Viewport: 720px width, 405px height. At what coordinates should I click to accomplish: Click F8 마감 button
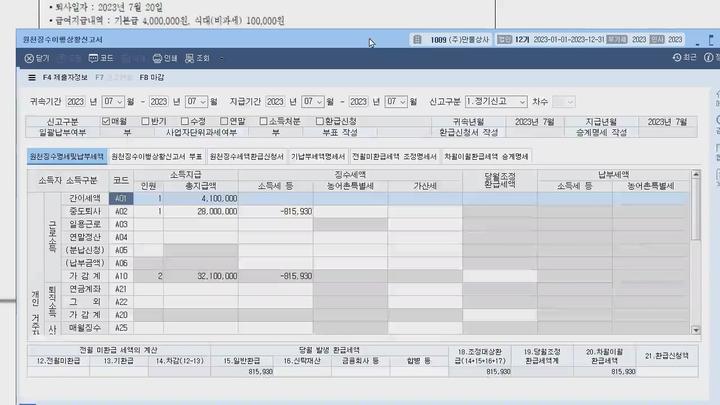(x=152, y=78)
